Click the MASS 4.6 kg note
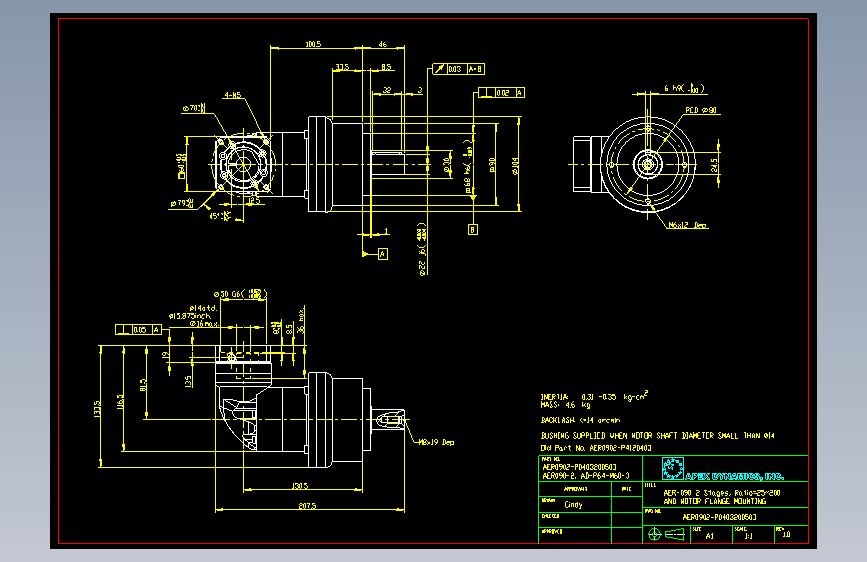This screenshot has width=867, height=562. pos(565,405)
